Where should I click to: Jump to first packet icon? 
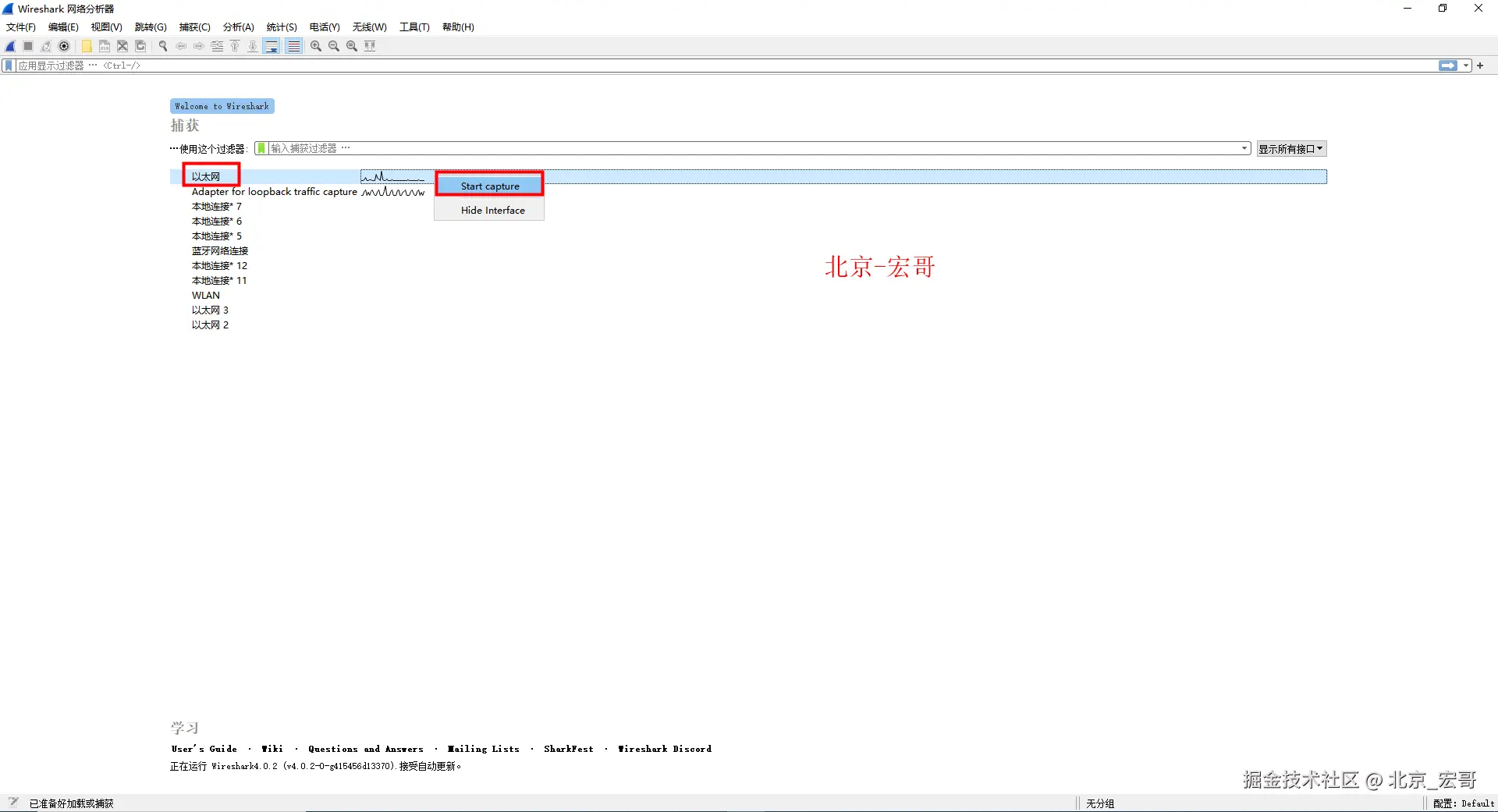235,46
